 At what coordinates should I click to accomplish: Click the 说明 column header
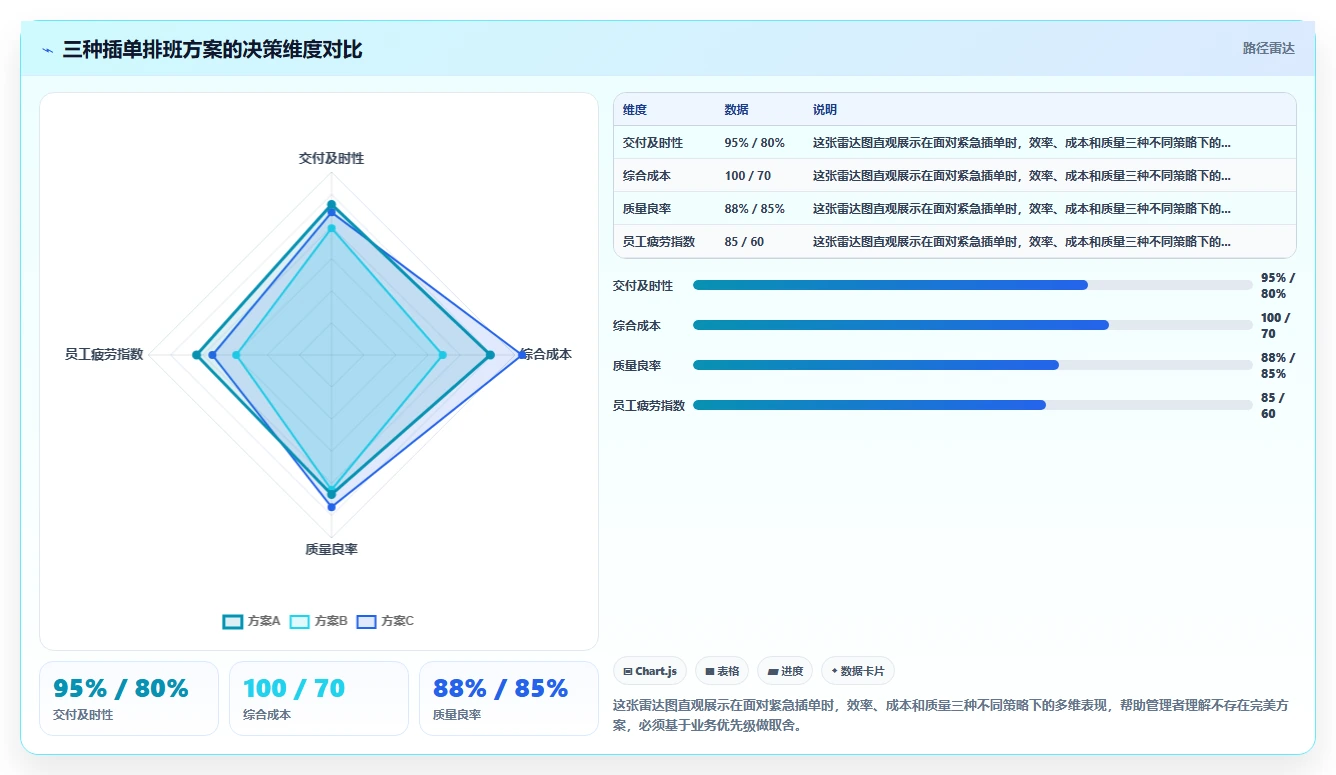coord(825,110)
